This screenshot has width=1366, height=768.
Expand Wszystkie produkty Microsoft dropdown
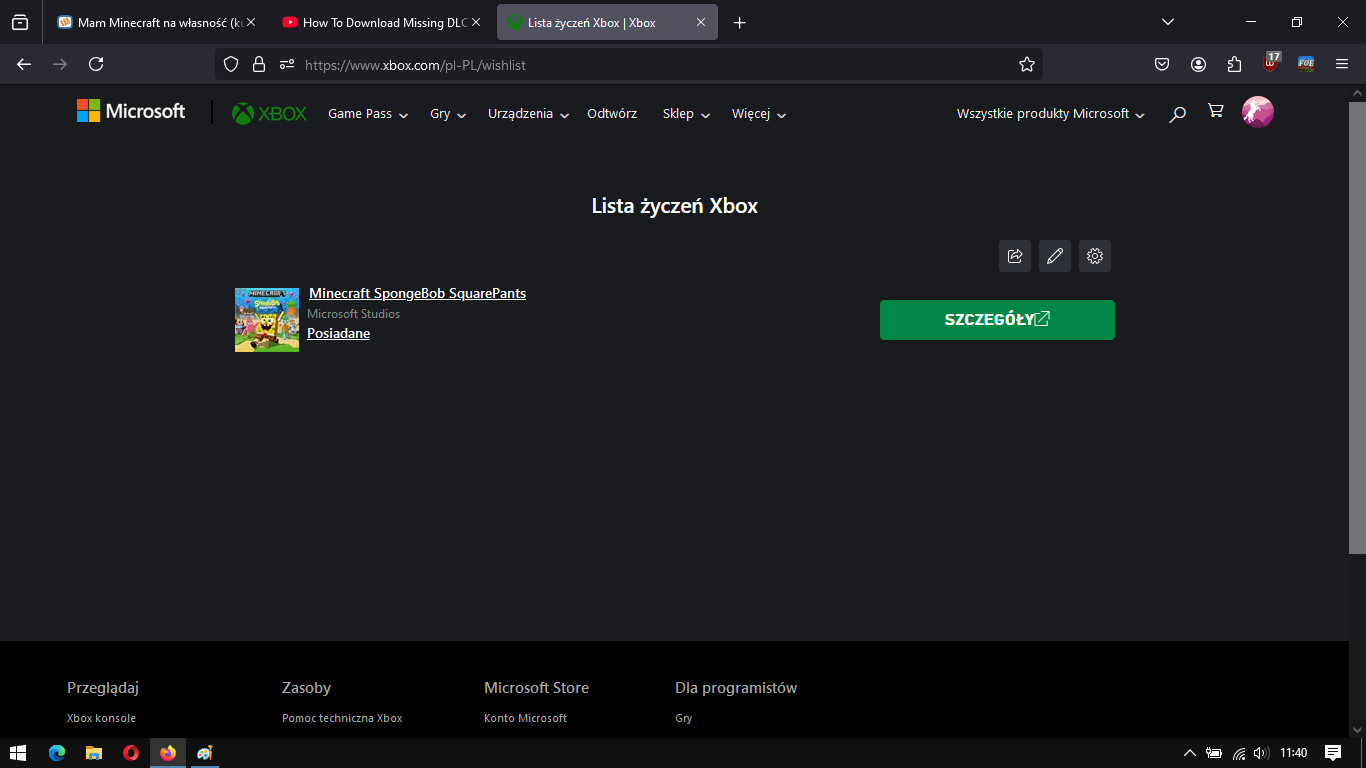1050,114
